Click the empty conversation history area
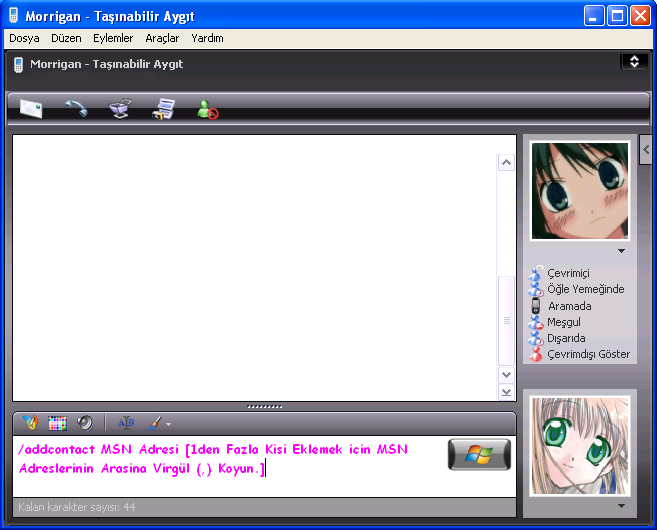Screen dimensions: 657x530 click(x=255, y=268)
